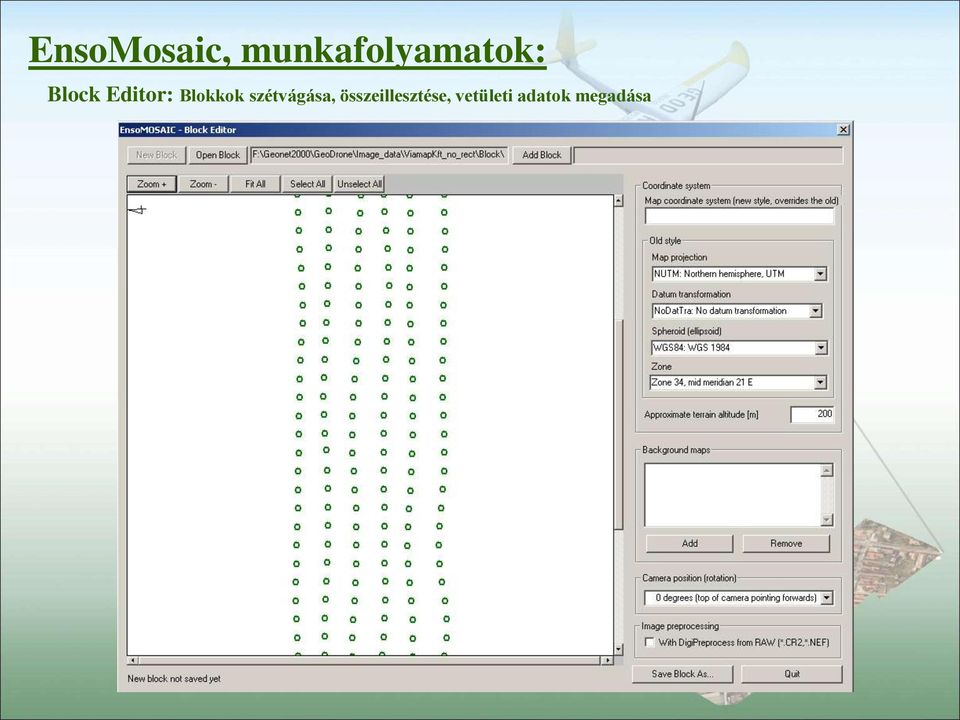Click the empty field beside Add Block

tap(708, 155)
